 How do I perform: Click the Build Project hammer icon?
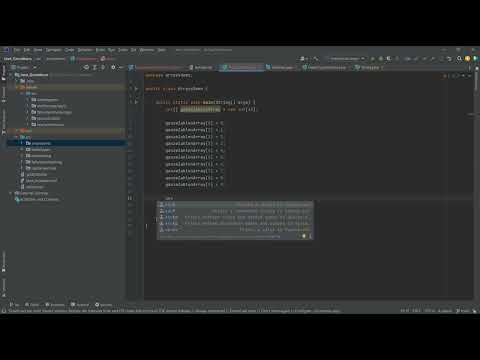316,59
